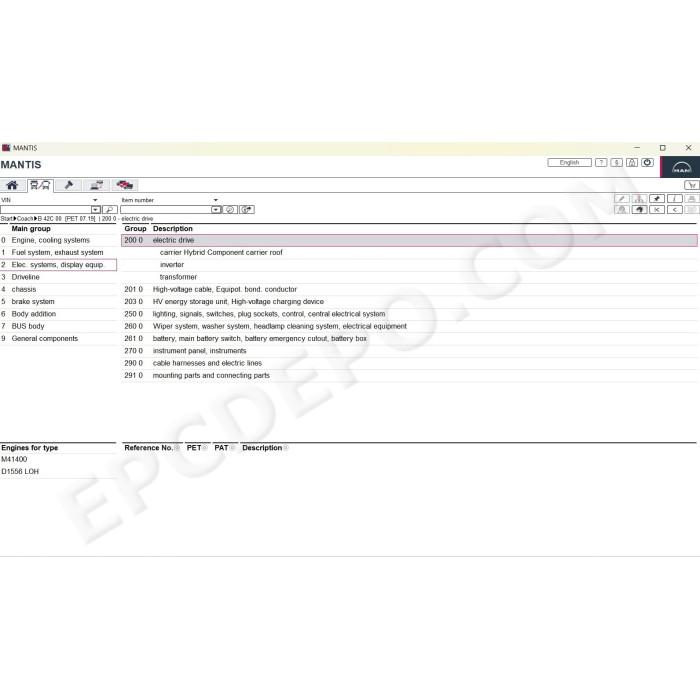Sort by PET column header
The height and width of the screenshot is (700, 700).
pos(197,448)
